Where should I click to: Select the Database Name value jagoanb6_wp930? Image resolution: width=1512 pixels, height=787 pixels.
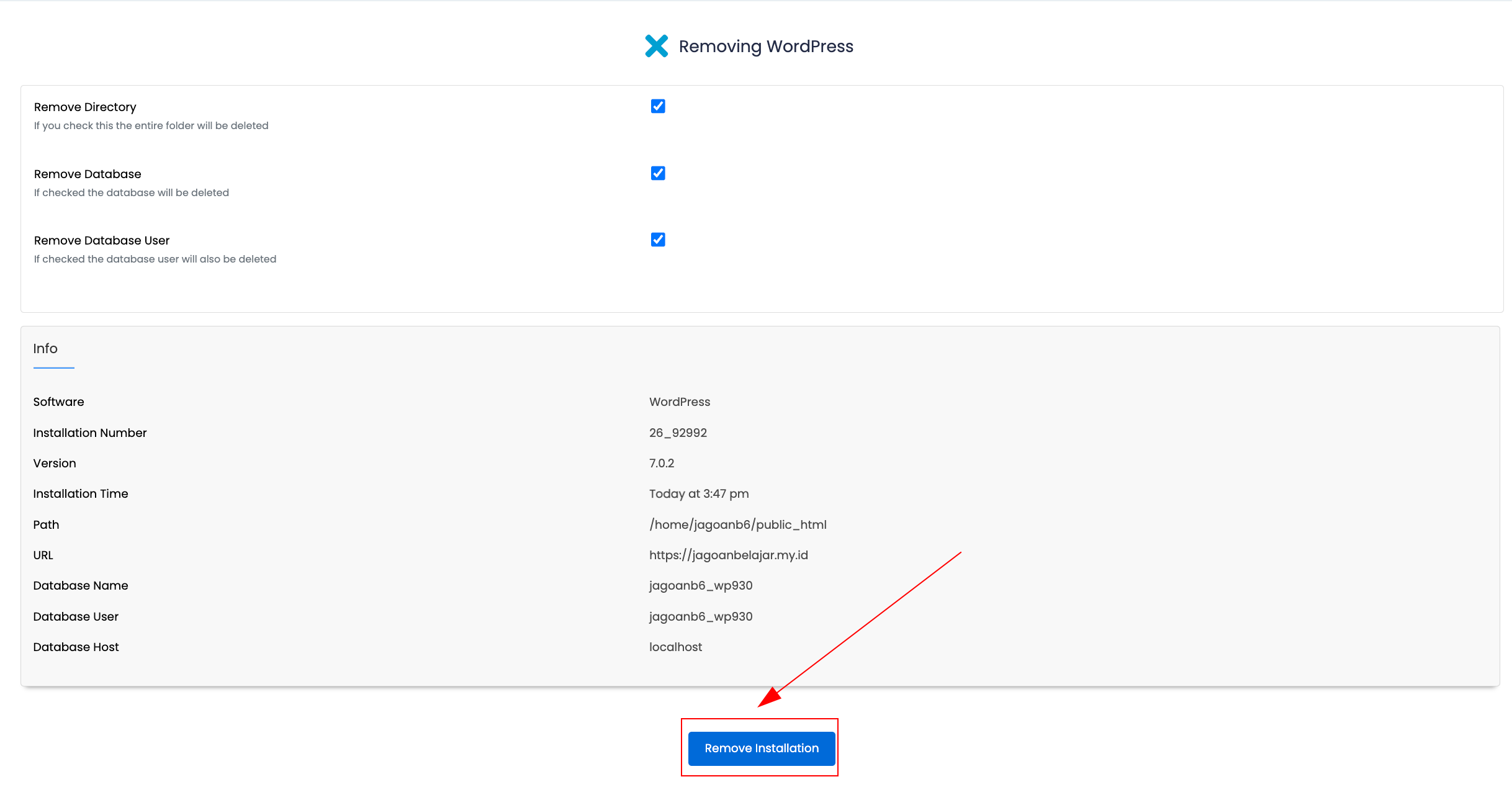(x=701, y=586)
